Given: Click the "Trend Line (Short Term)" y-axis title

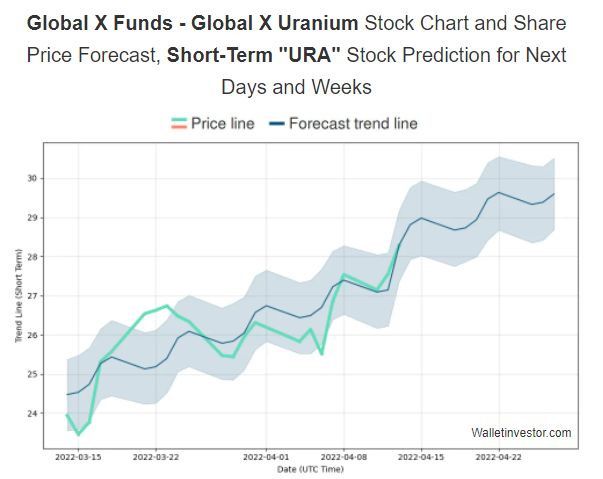Looking at the screenshot, I should [x=21, y=295].
